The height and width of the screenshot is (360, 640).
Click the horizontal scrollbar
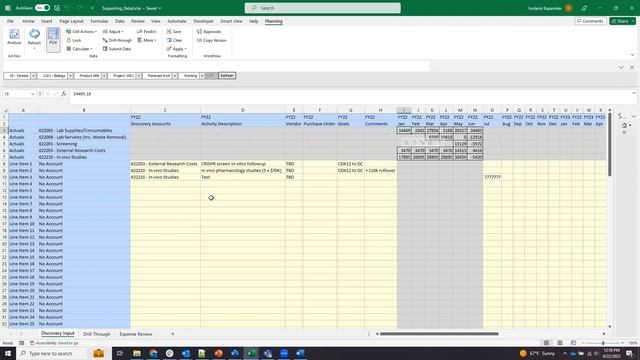pyautogui.click(x=439, y=334)
